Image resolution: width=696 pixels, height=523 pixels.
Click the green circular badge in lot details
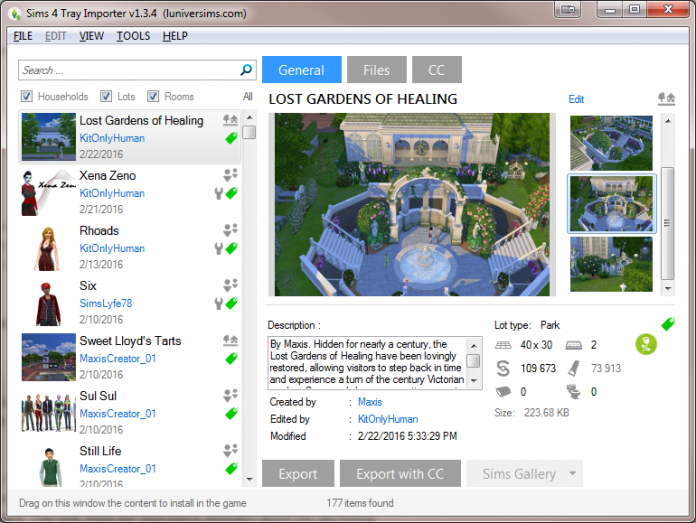[x=646, y=345]
